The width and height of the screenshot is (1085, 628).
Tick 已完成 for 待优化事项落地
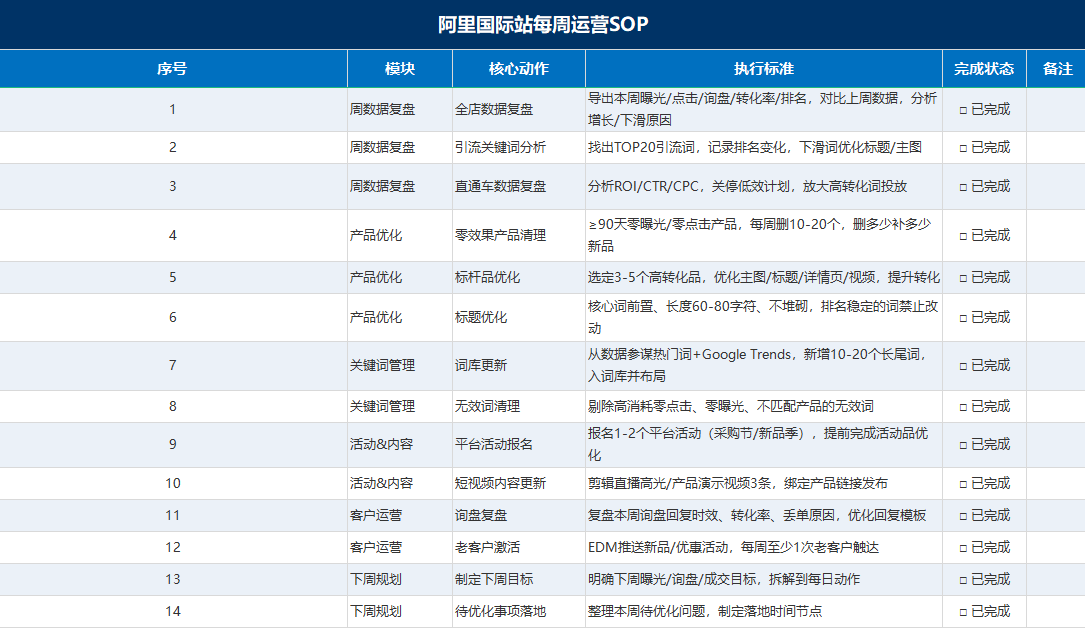point(963,612)
